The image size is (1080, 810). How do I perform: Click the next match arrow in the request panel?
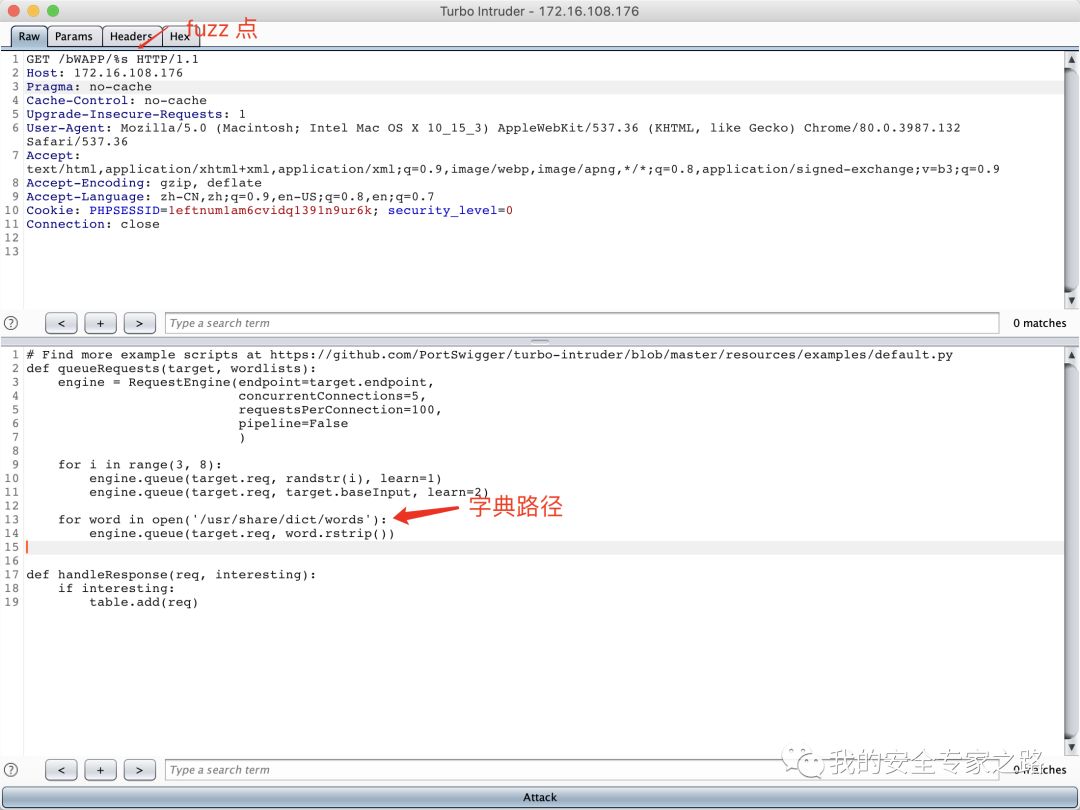(139, 322)
